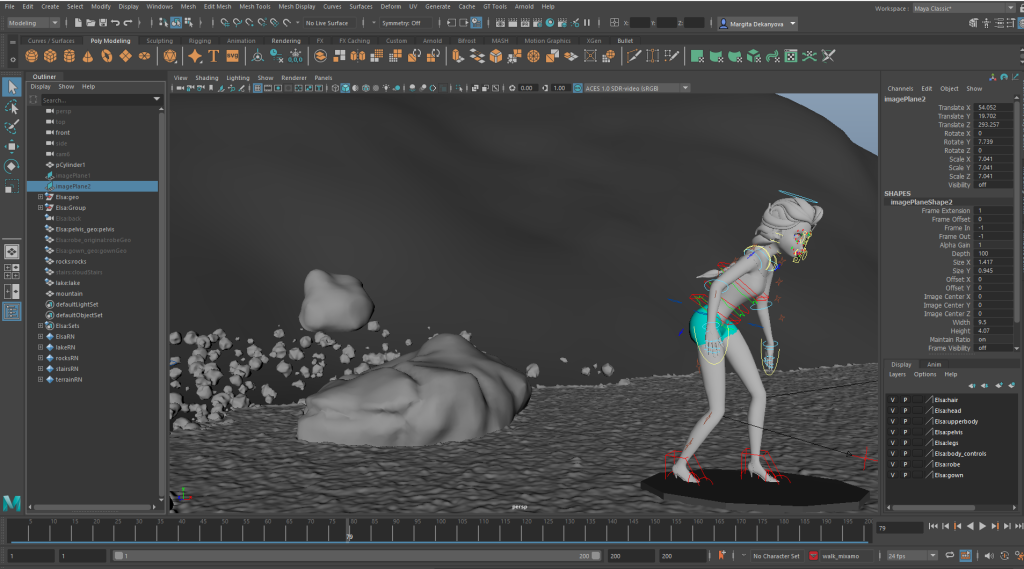Click the range slider bar
This screenshot has height=569, width=1024.
tap(357, 556)
